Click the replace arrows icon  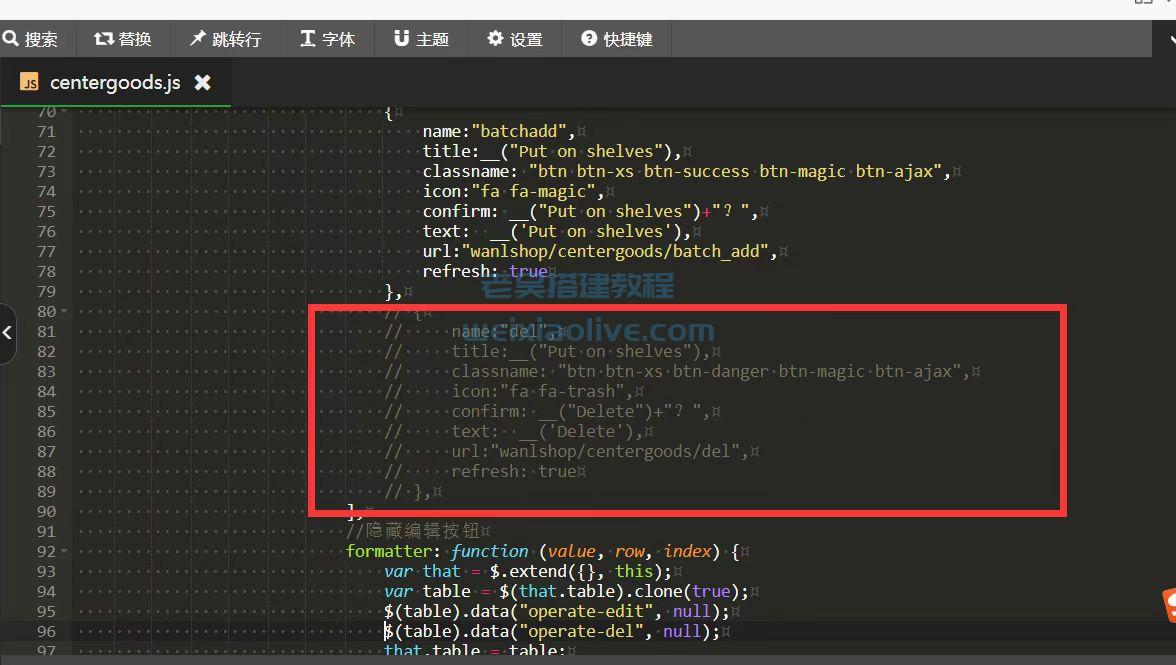[x=103, y=39]
